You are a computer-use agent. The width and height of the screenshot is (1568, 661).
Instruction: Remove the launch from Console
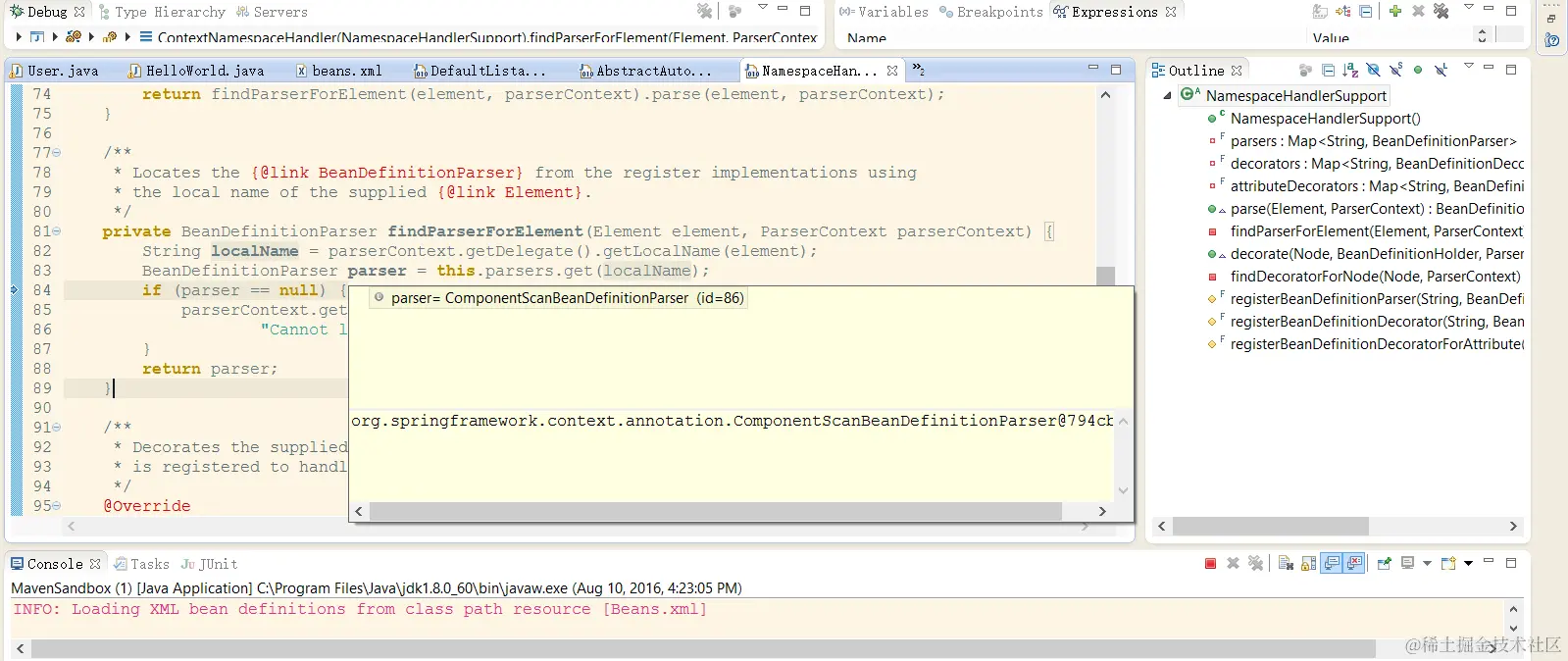pyautogui.click(x=1233, y=564)
